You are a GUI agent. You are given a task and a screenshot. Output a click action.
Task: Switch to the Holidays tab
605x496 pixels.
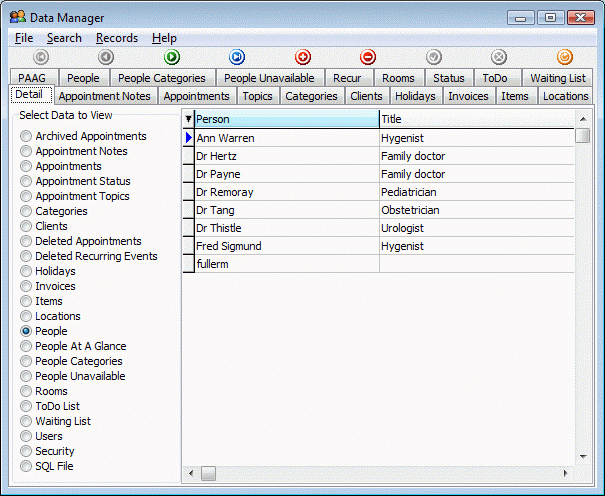pos(415,96)
